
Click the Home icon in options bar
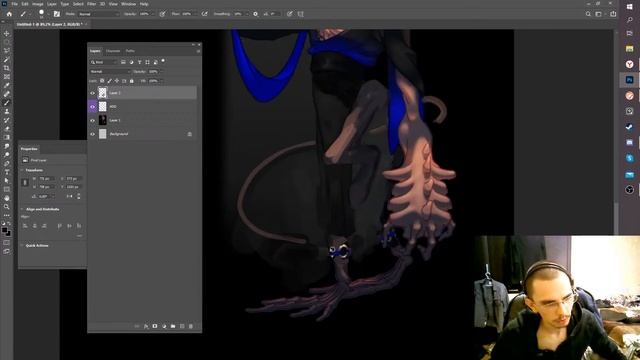9,14
